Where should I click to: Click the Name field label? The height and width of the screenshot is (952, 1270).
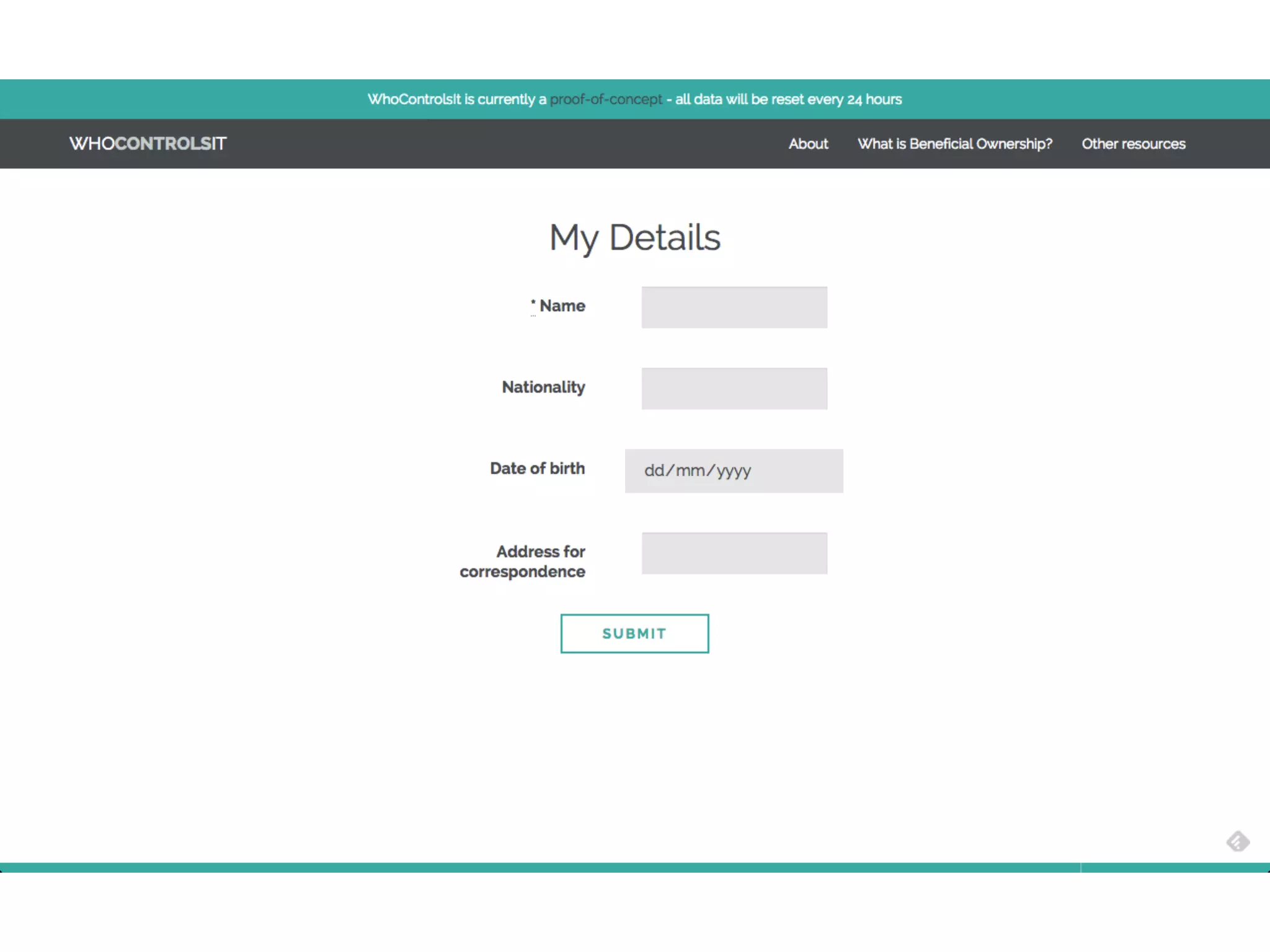(562, 306)
